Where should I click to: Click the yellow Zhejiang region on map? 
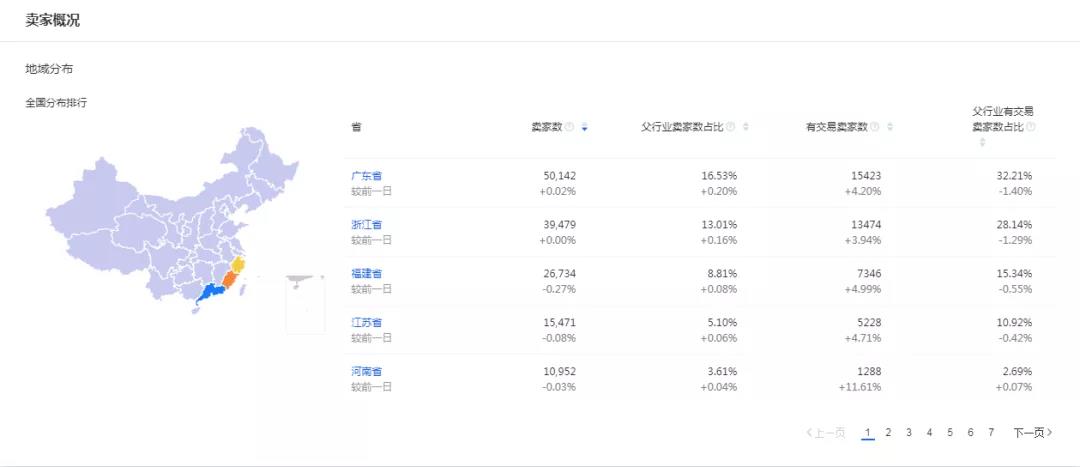coord(238,265)
